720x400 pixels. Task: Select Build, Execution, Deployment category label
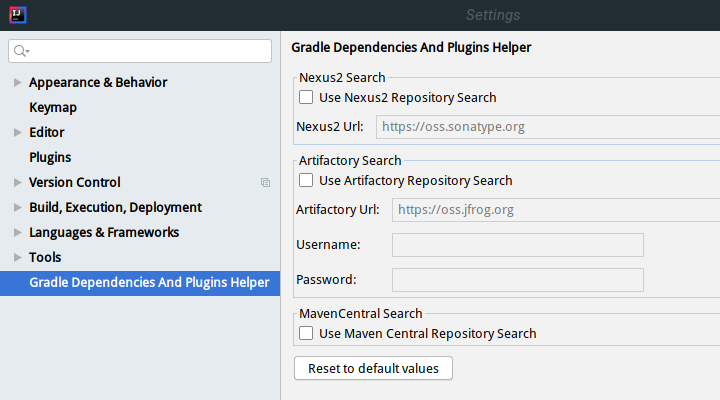click(115, 208)
